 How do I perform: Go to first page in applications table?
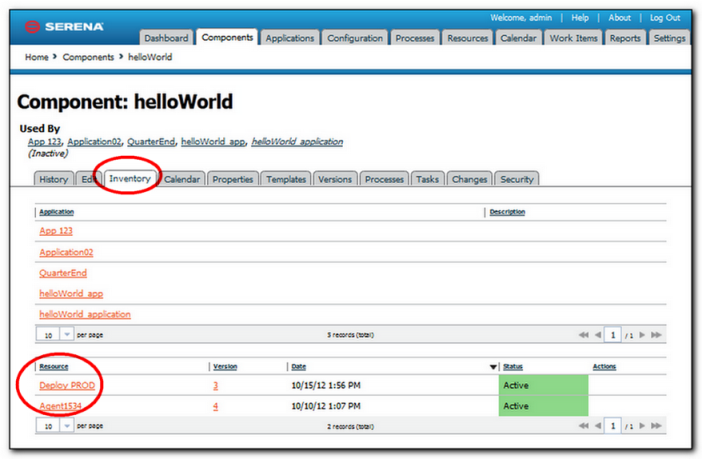pyautogui.click(x=583, y=335)
